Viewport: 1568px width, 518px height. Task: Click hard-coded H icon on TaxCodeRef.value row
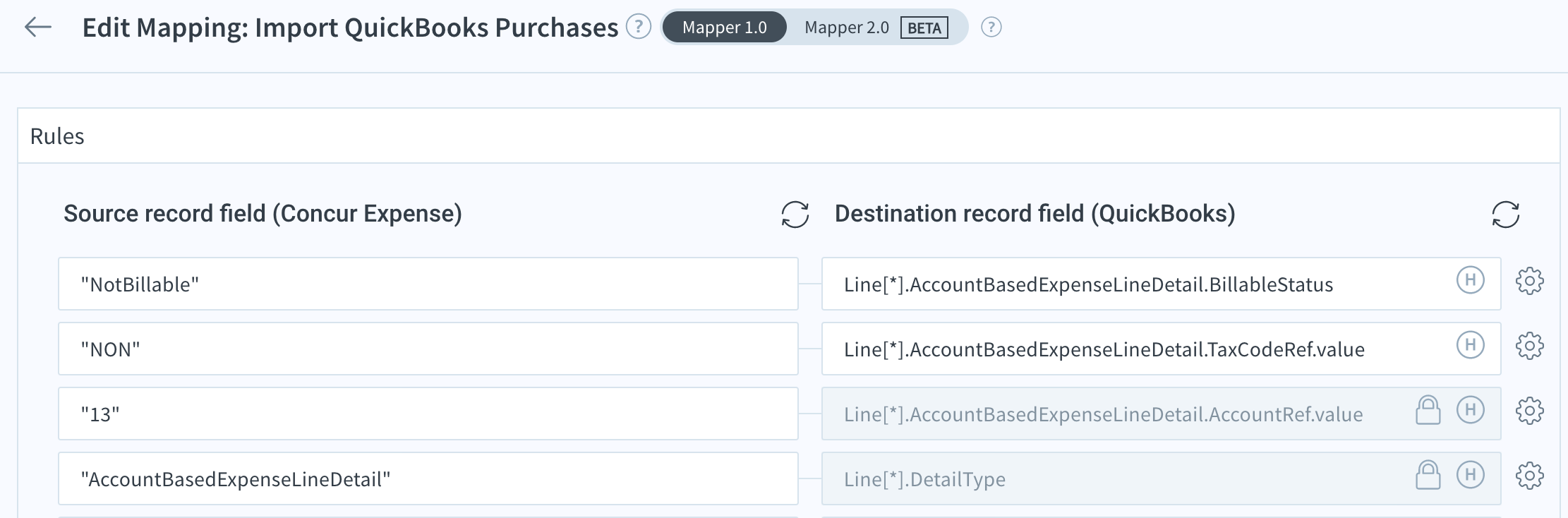[x=1471, y=345]
